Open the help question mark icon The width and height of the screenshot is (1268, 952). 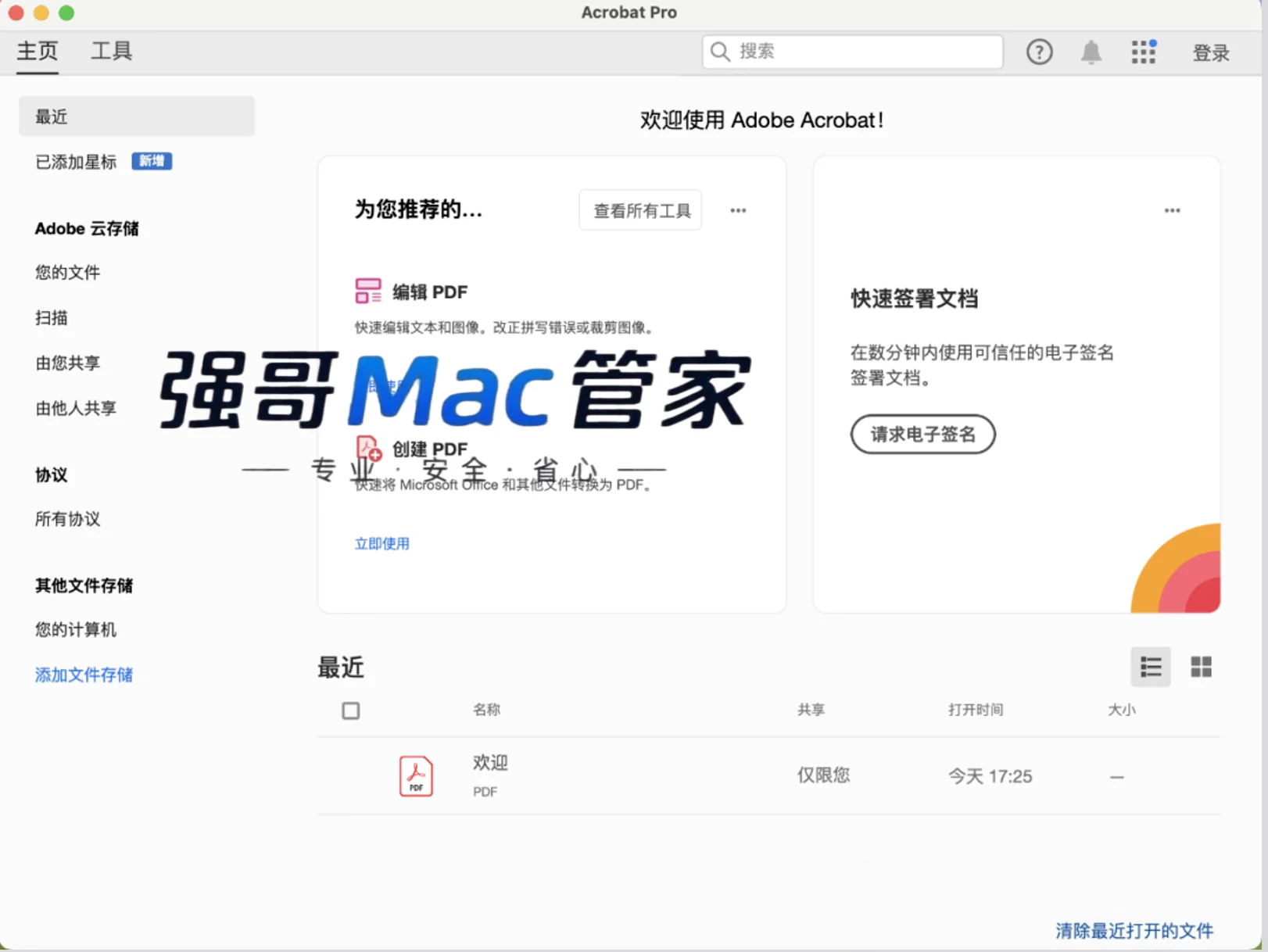[x=1039, y=52]
